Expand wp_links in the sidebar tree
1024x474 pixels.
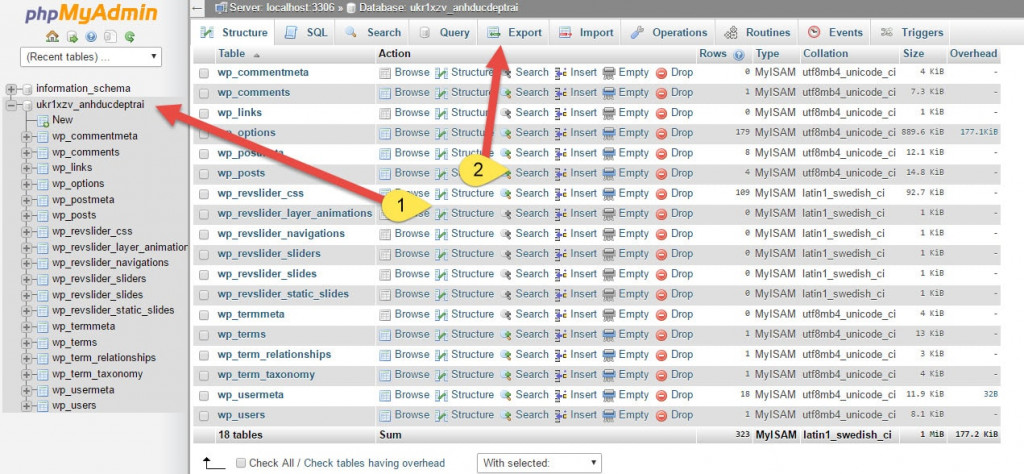[x=27, y=168]
